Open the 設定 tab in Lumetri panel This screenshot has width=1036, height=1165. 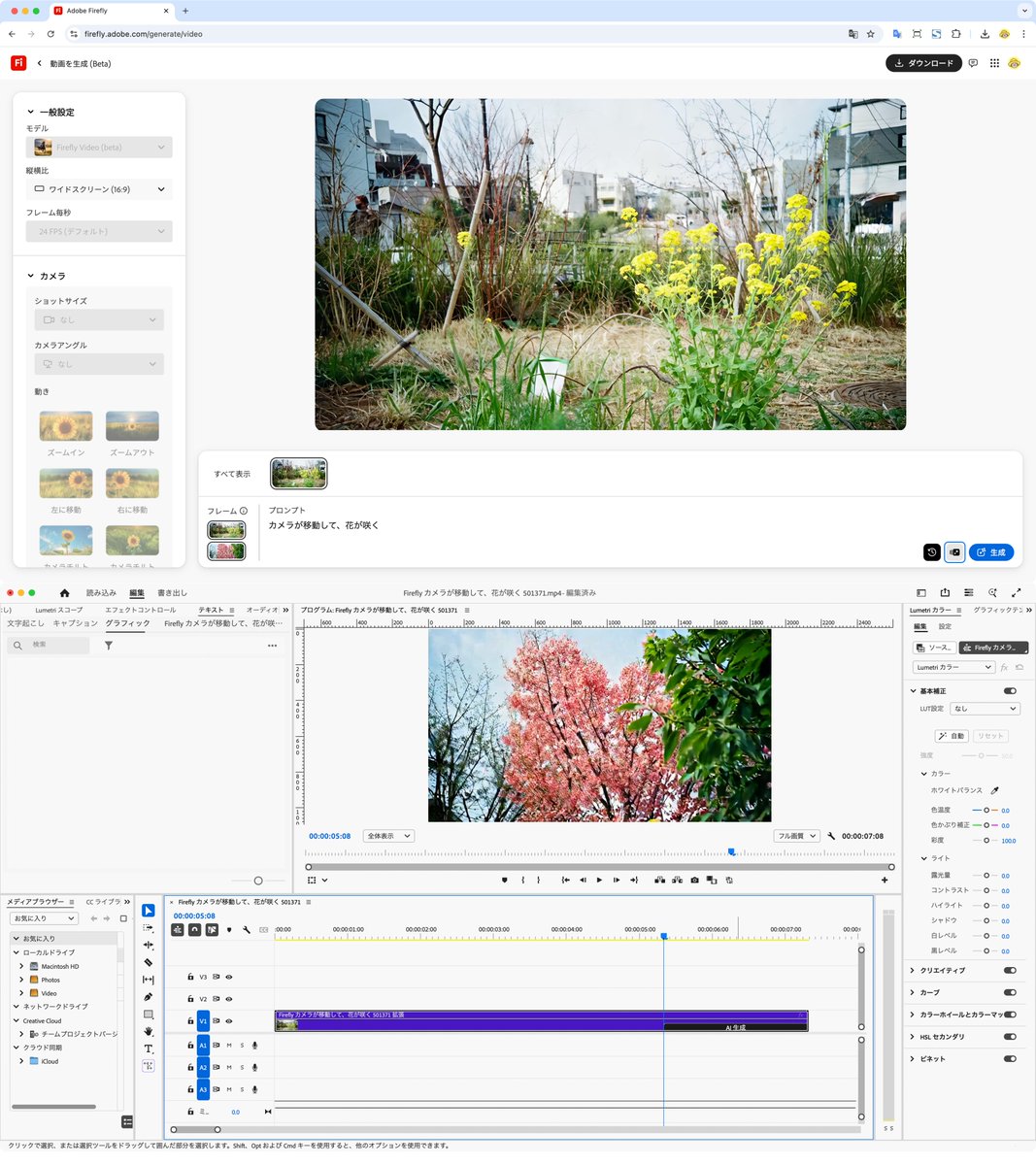coord(945,627)
